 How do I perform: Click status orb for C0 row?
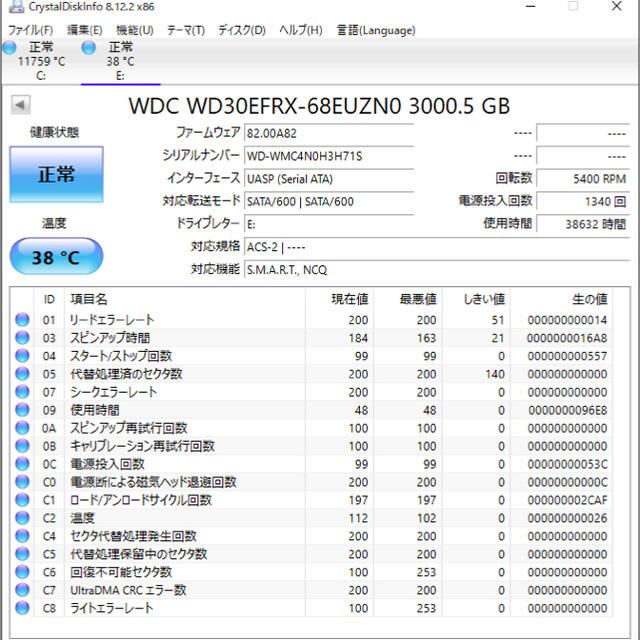coord(22,481)
